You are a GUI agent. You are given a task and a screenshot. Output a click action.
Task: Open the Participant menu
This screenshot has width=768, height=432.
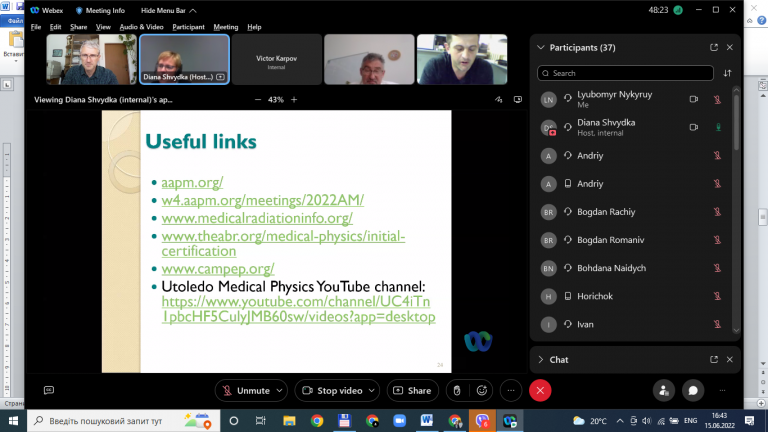(x=188, y=27)
